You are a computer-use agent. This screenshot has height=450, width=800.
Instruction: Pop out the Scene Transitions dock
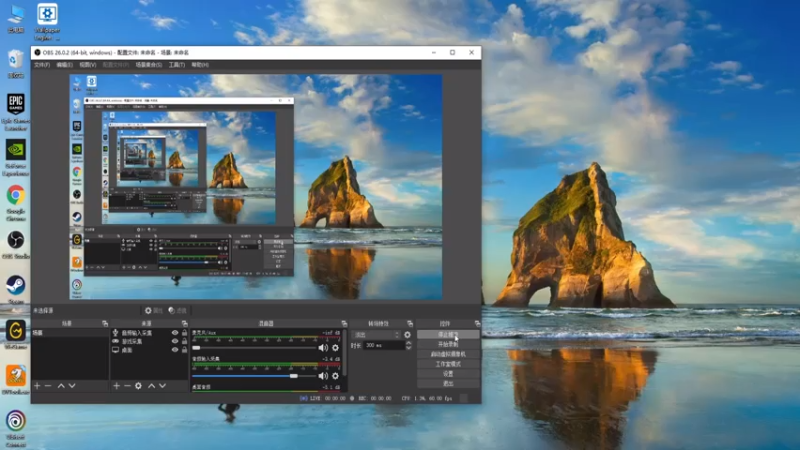(x=410, y=323)
